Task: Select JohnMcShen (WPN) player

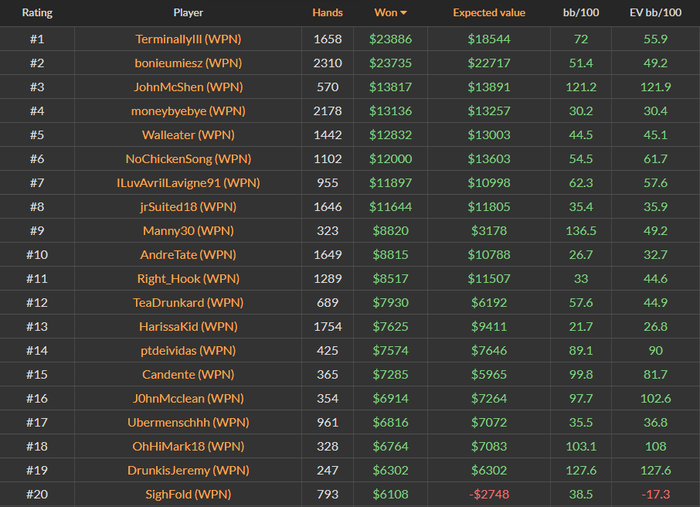Action: 188,87
